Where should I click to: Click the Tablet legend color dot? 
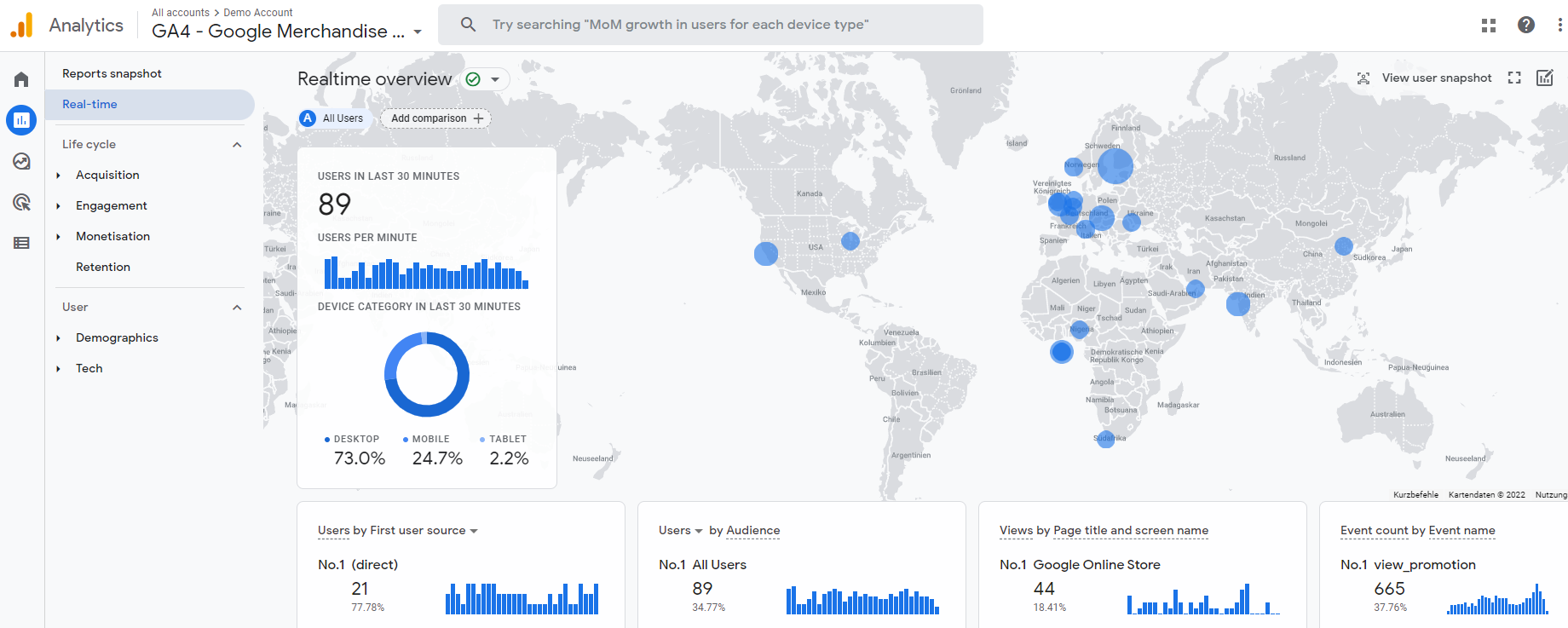tap(482, 440)
